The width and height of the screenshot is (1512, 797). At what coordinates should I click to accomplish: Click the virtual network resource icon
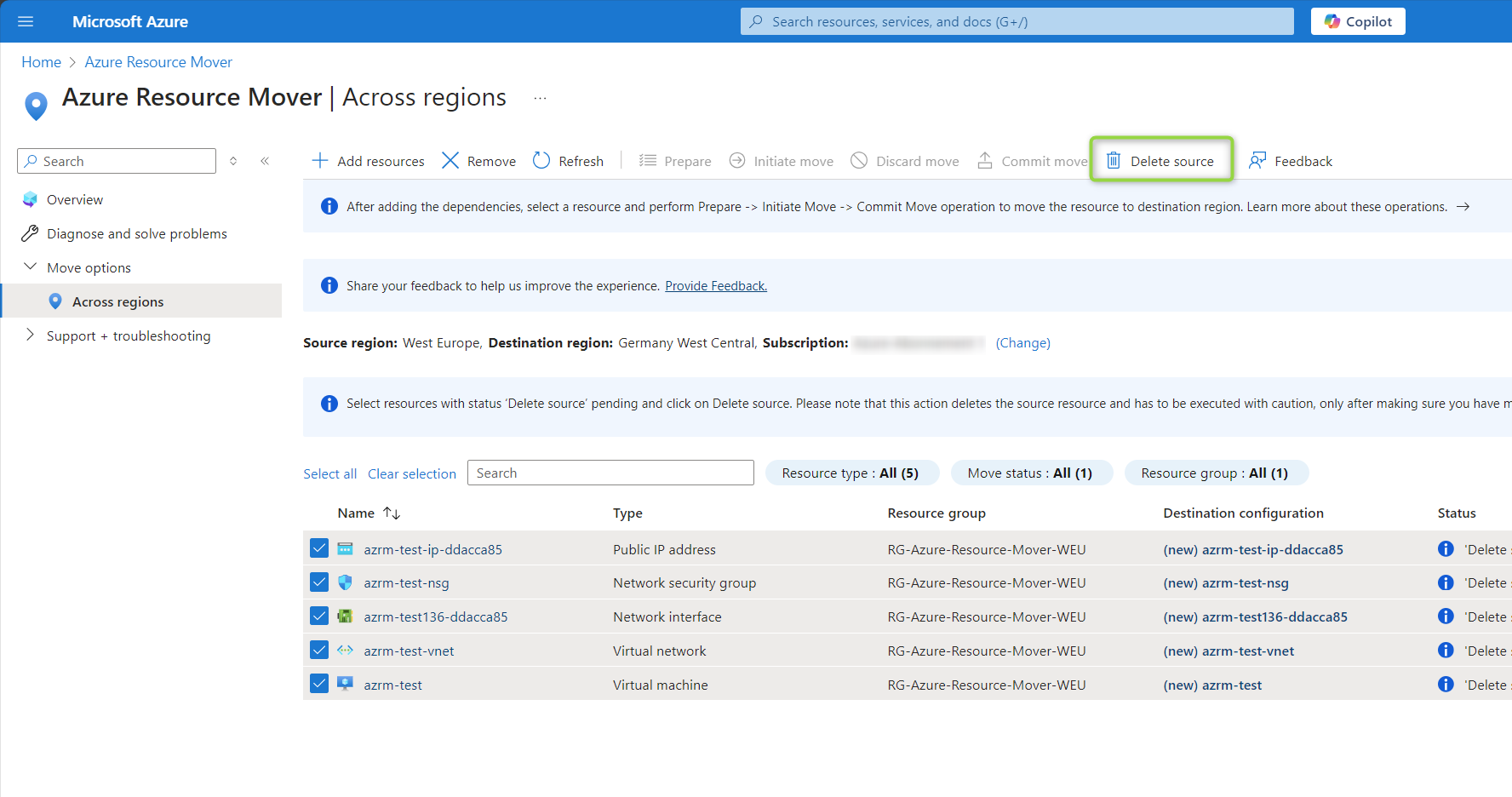coord(345,650)
